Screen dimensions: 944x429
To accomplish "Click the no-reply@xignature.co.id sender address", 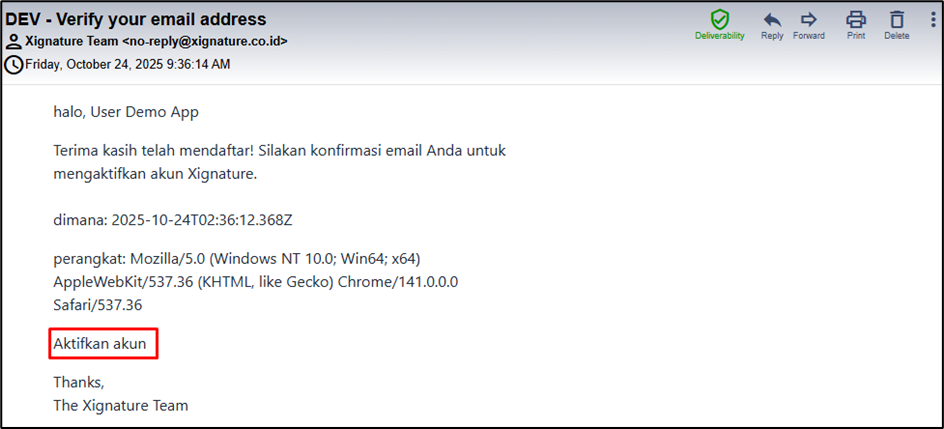I will coord(205,42).
